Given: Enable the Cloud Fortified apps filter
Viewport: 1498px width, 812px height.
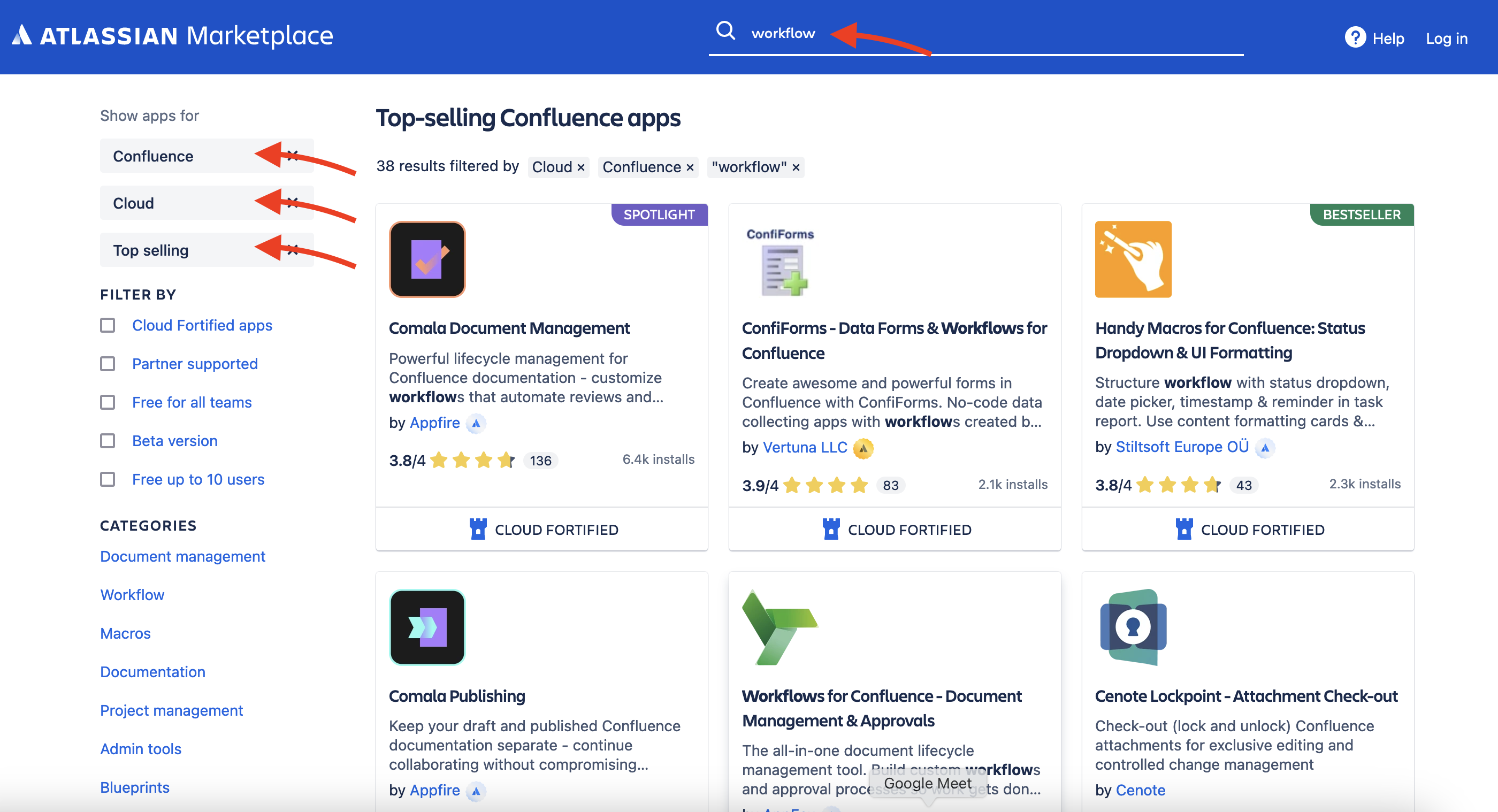Looking at the screenshot, I should [x=108, y=325].
